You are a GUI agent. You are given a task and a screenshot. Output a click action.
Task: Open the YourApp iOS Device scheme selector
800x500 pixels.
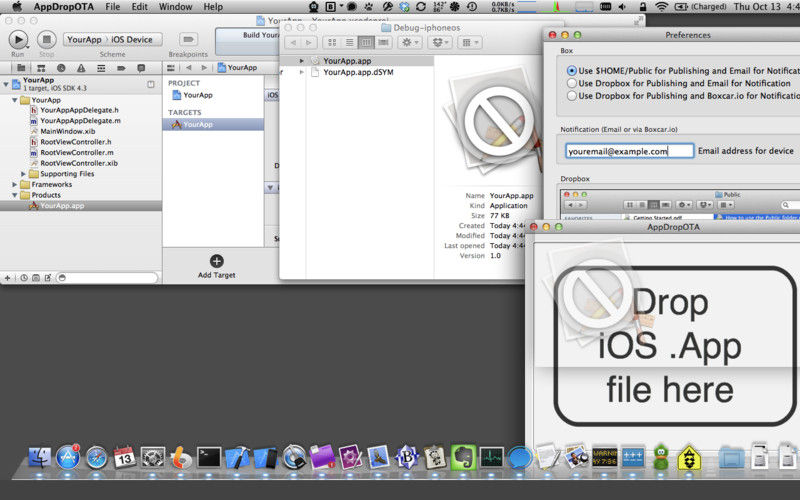[x=113, y=39]
